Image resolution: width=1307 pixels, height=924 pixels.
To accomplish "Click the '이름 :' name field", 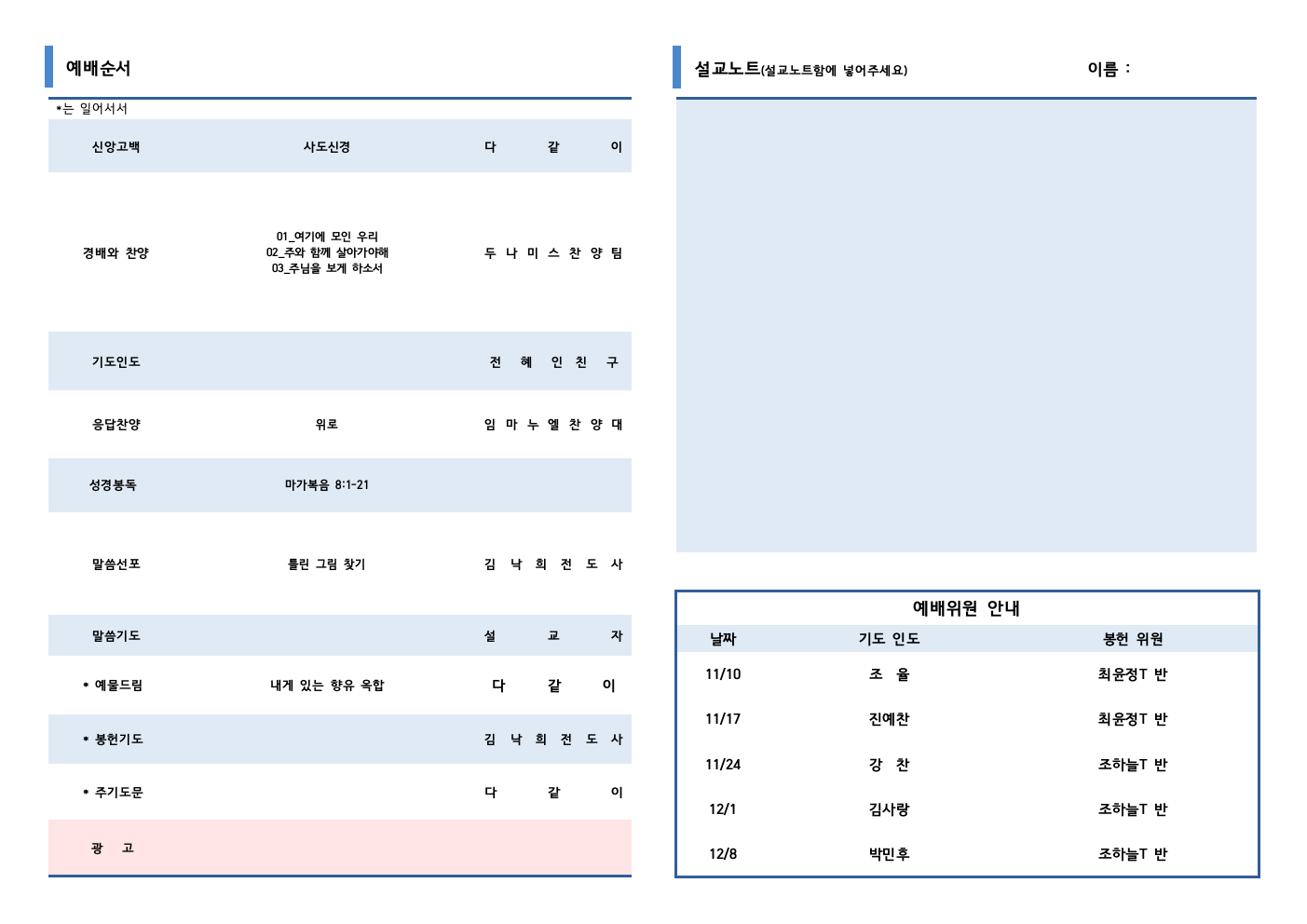I will (1109, 68).
